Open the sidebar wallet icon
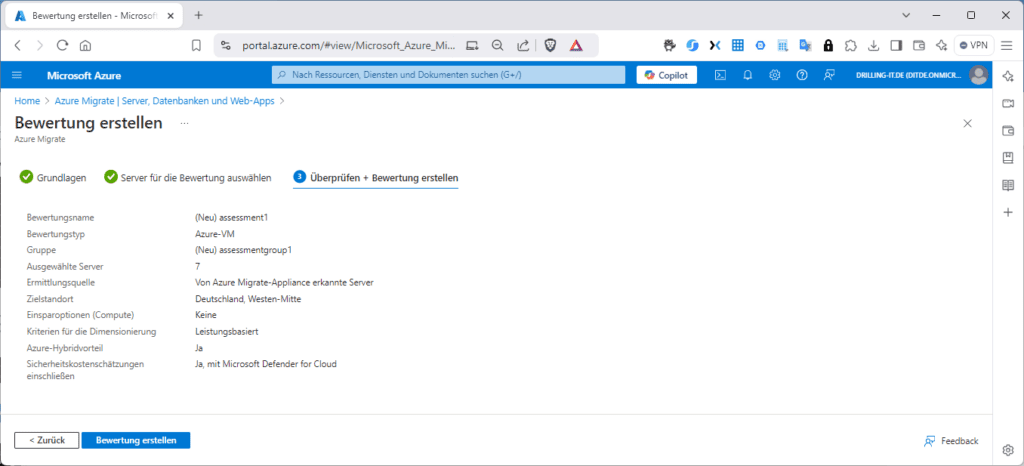The height and width of the screenshot is (466, 1024). pyautogui.click(x=1008, y=131)
